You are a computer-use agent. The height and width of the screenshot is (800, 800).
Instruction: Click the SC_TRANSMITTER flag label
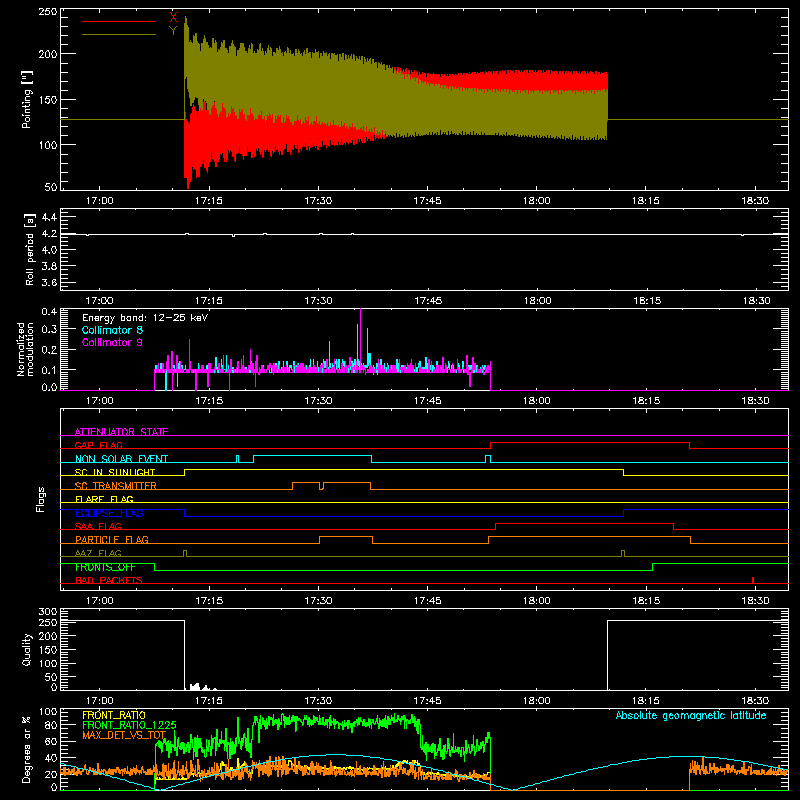coord(116,485)
